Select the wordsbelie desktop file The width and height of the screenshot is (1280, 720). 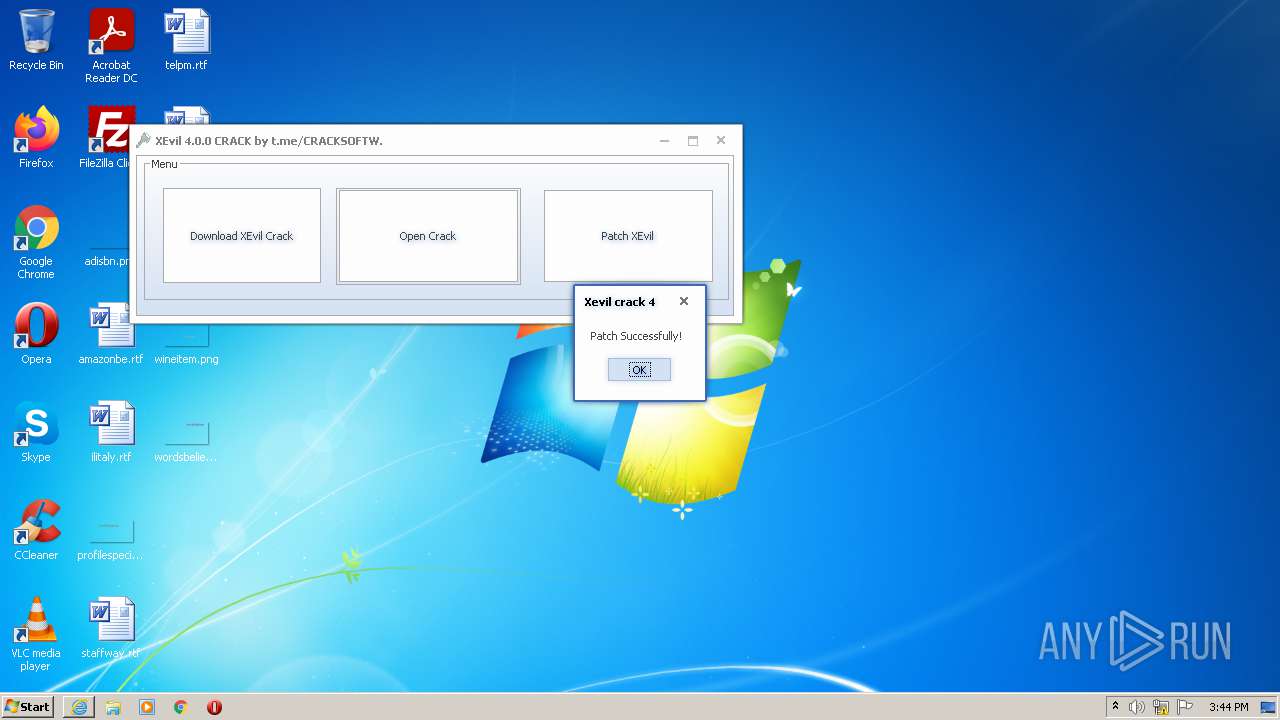tap(186, 440)
